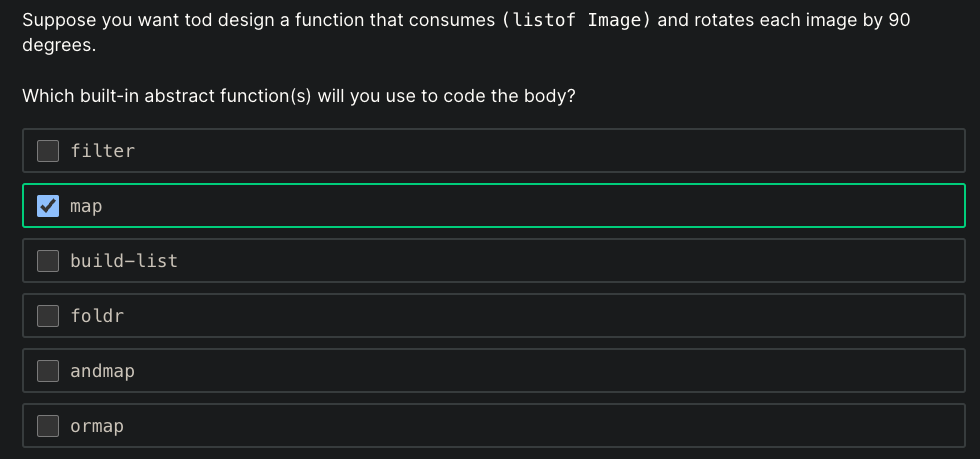Click the 'build-list' option label text
This screenshot has width=980, height=459.
coord(123,261)
